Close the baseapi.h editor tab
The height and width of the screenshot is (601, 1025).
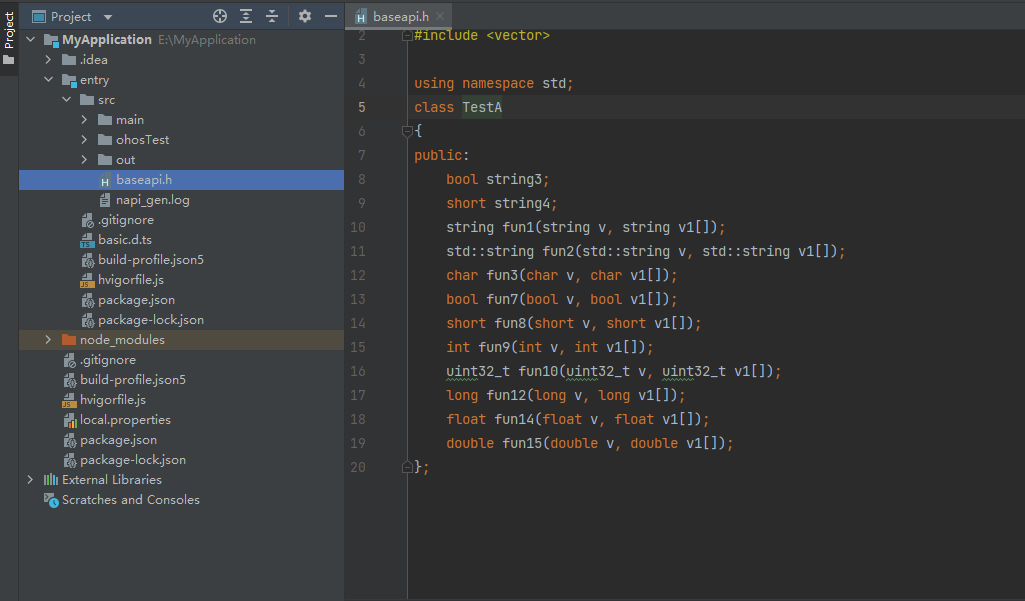[441, 16]
